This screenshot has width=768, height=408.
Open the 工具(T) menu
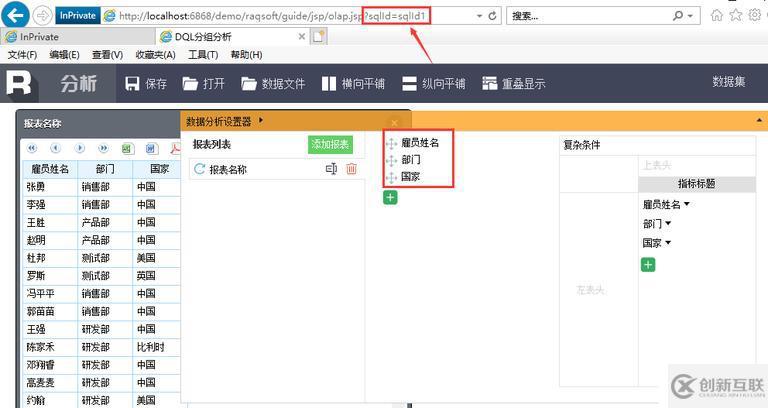coord(203,55)
